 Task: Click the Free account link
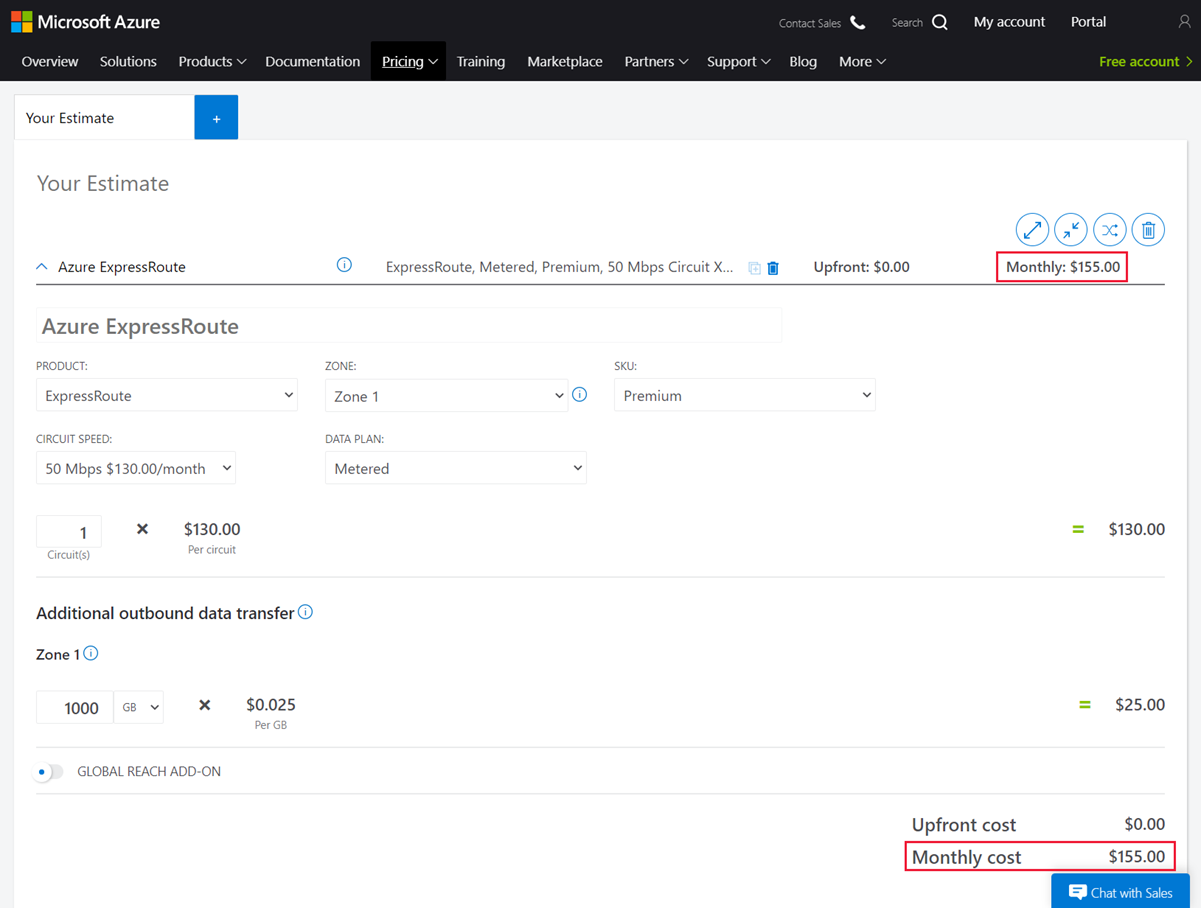1138,61
